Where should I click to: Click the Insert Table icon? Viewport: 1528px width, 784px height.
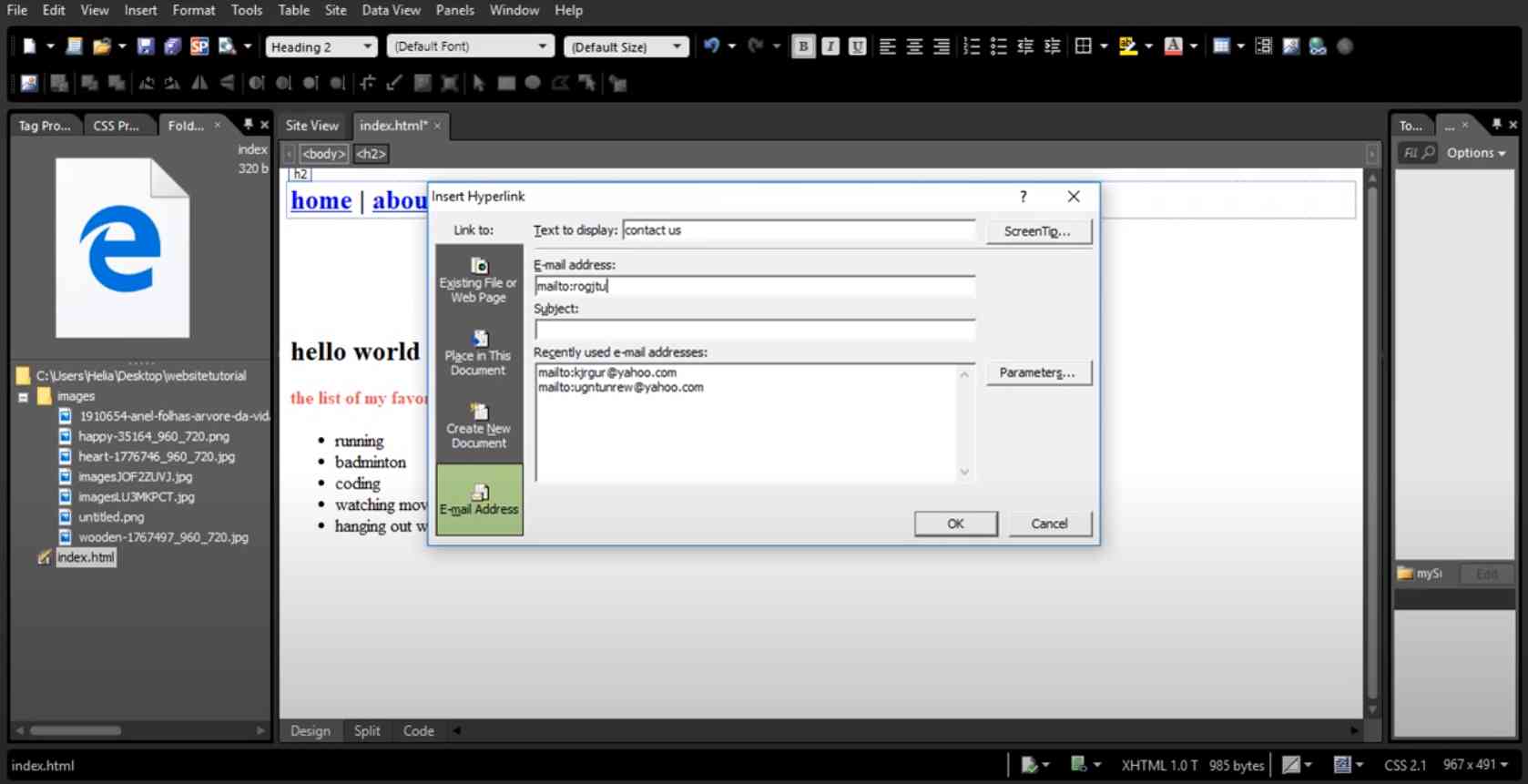point(1222,46)
